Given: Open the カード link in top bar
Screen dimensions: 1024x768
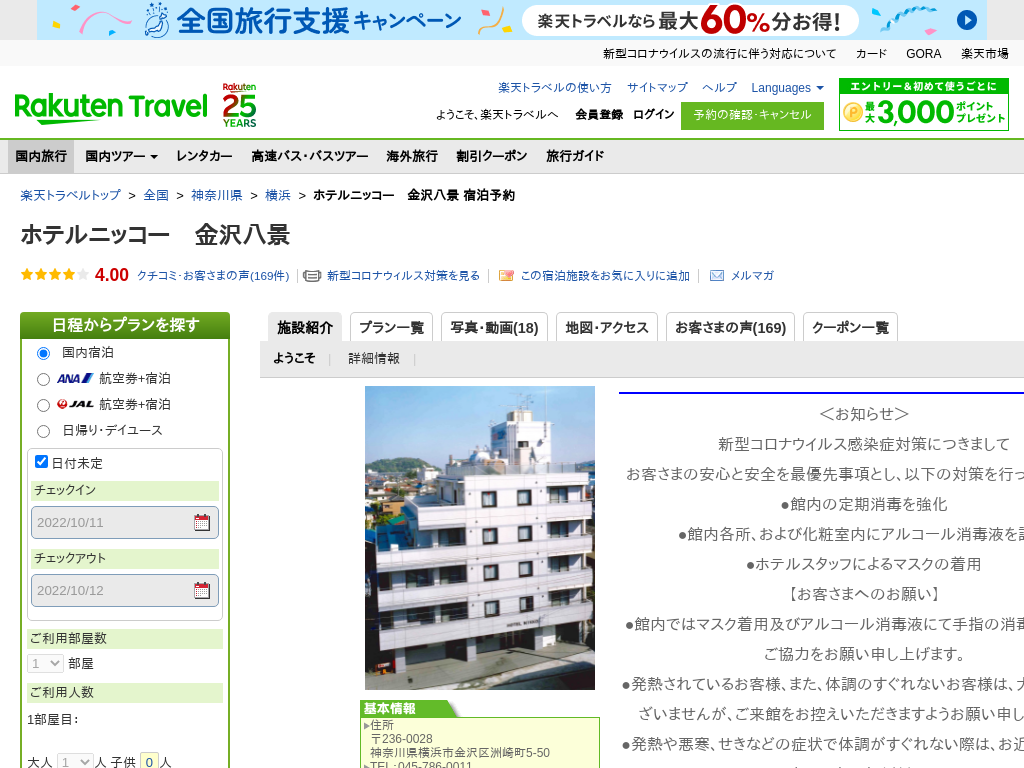Looking at the screenshot, I should [871, 54].
